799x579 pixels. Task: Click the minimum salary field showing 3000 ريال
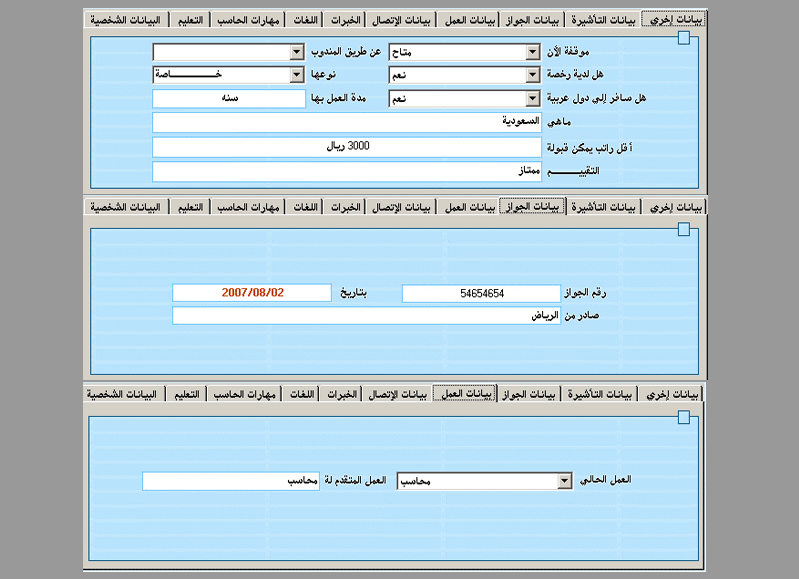point(347,147)
